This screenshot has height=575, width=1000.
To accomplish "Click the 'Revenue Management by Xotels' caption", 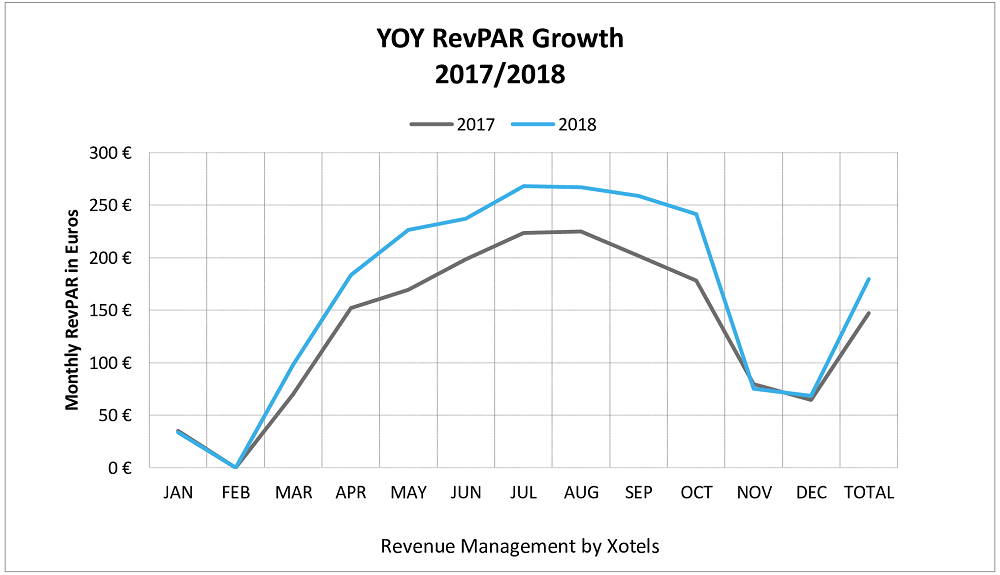I will [520, 546].
